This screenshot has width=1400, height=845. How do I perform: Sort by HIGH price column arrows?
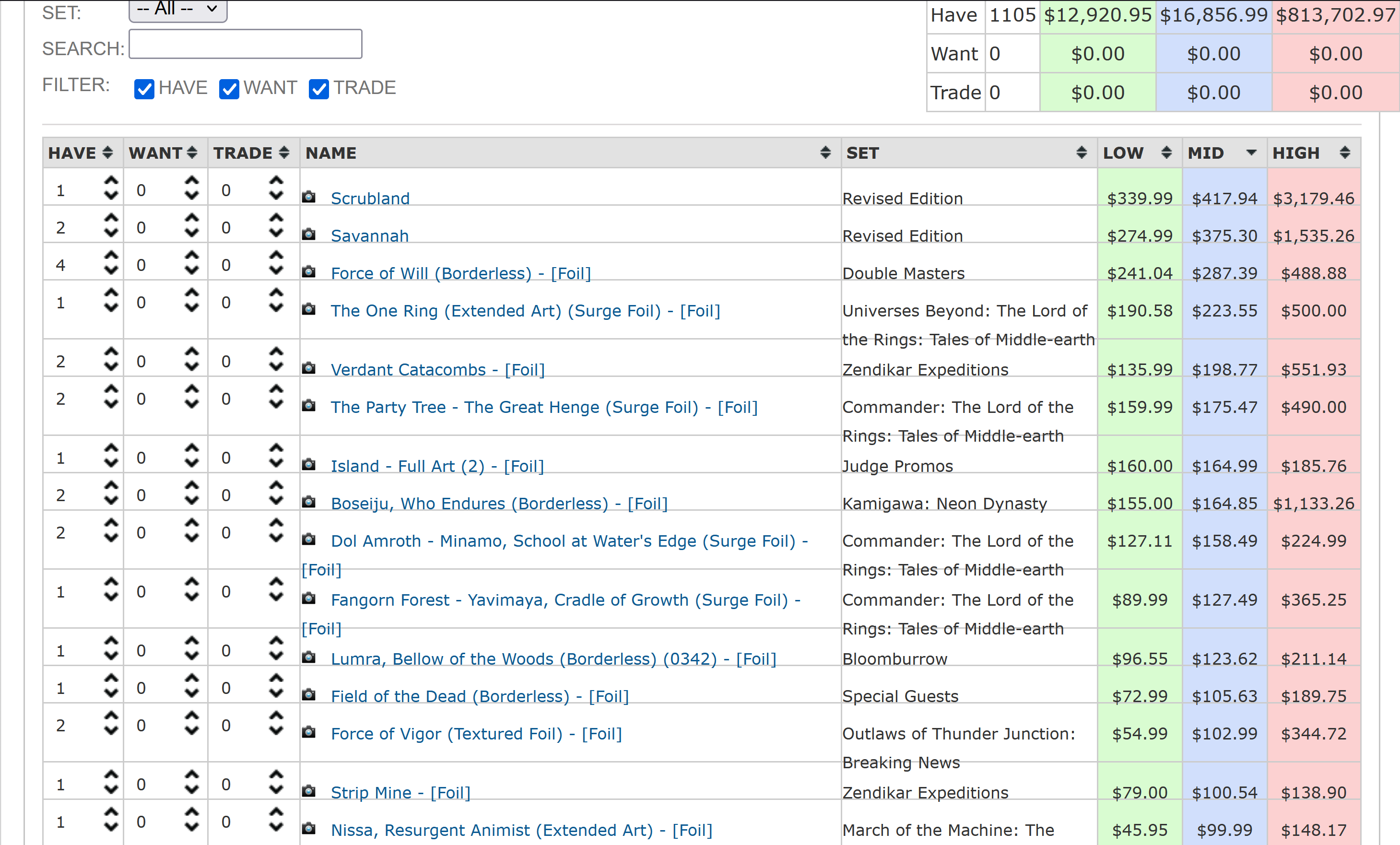1344,153
